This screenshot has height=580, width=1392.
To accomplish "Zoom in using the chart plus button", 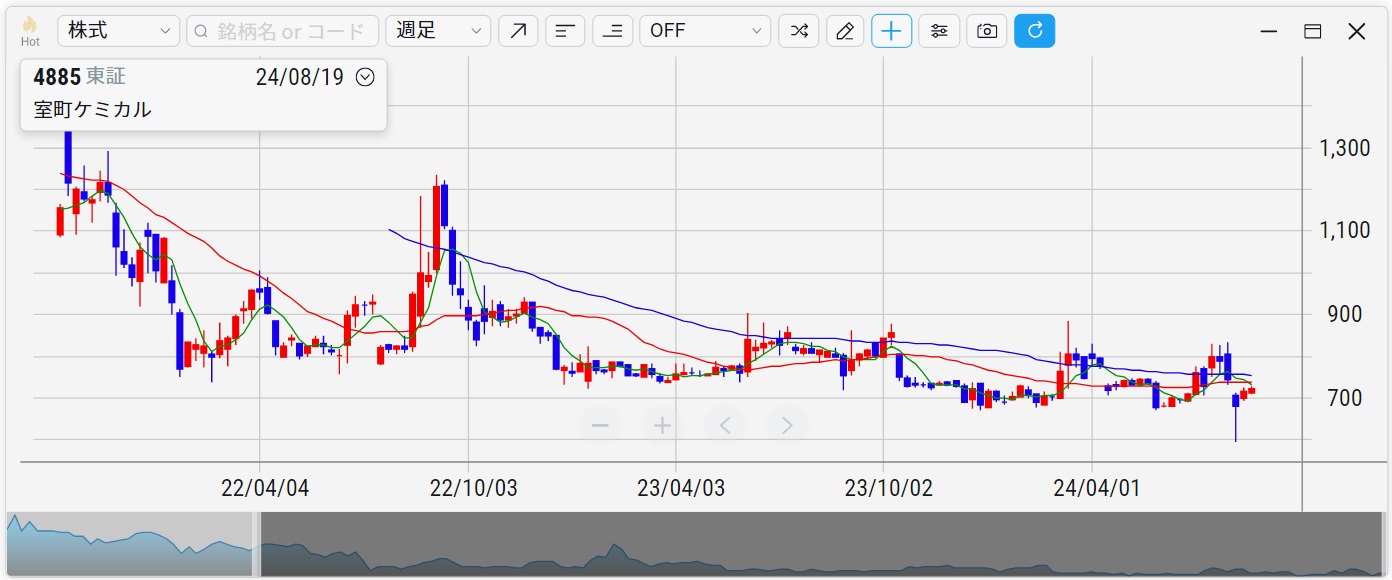I will (x=662, y=426).
